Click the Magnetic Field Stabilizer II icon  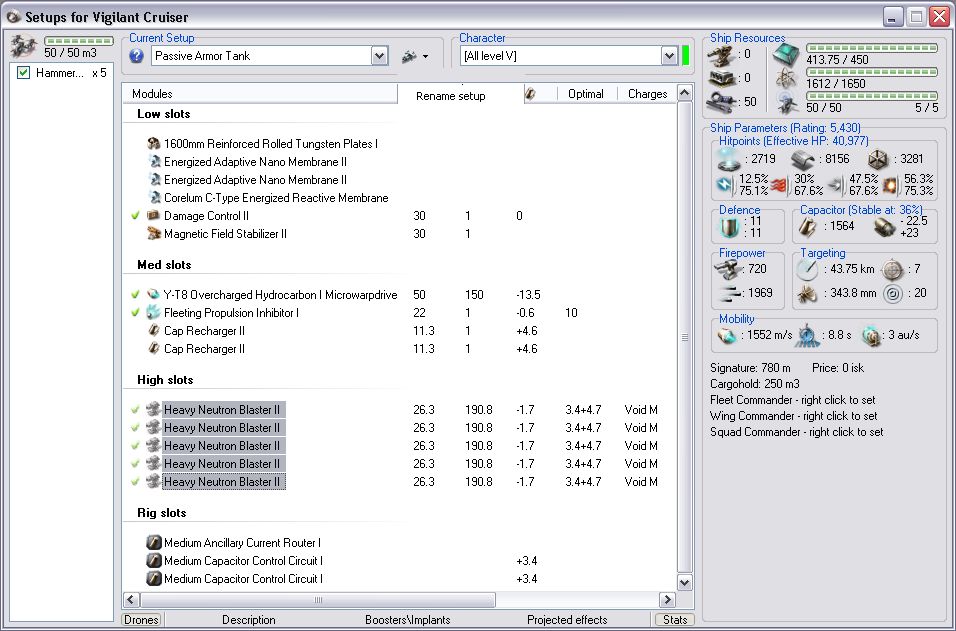153,234
